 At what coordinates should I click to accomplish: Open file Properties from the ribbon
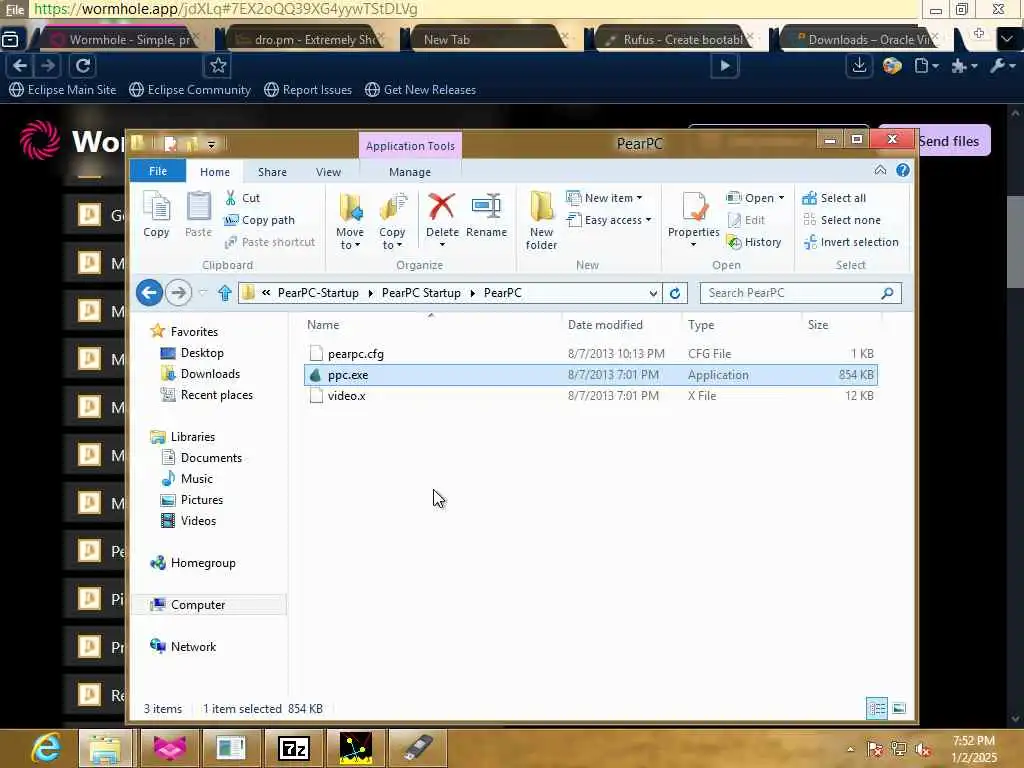tap(694, 219)
